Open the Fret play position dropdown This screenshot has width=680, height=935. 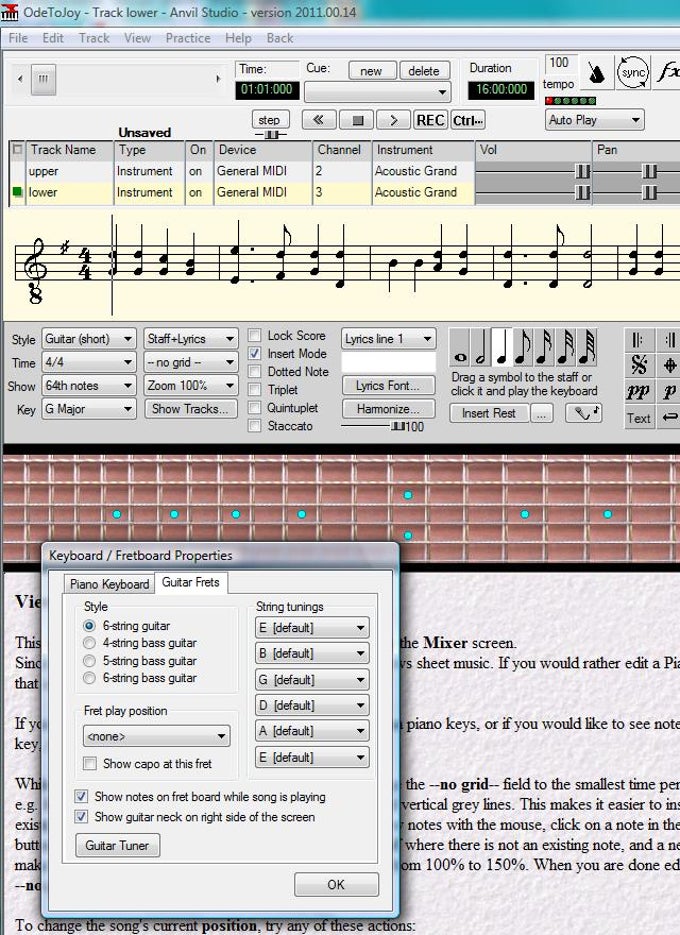coord(156,736)
